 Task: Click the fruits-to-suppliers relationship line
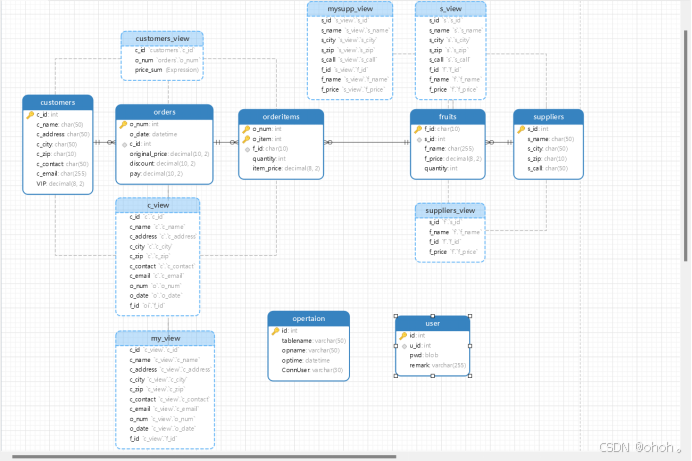tap(499, 142)
